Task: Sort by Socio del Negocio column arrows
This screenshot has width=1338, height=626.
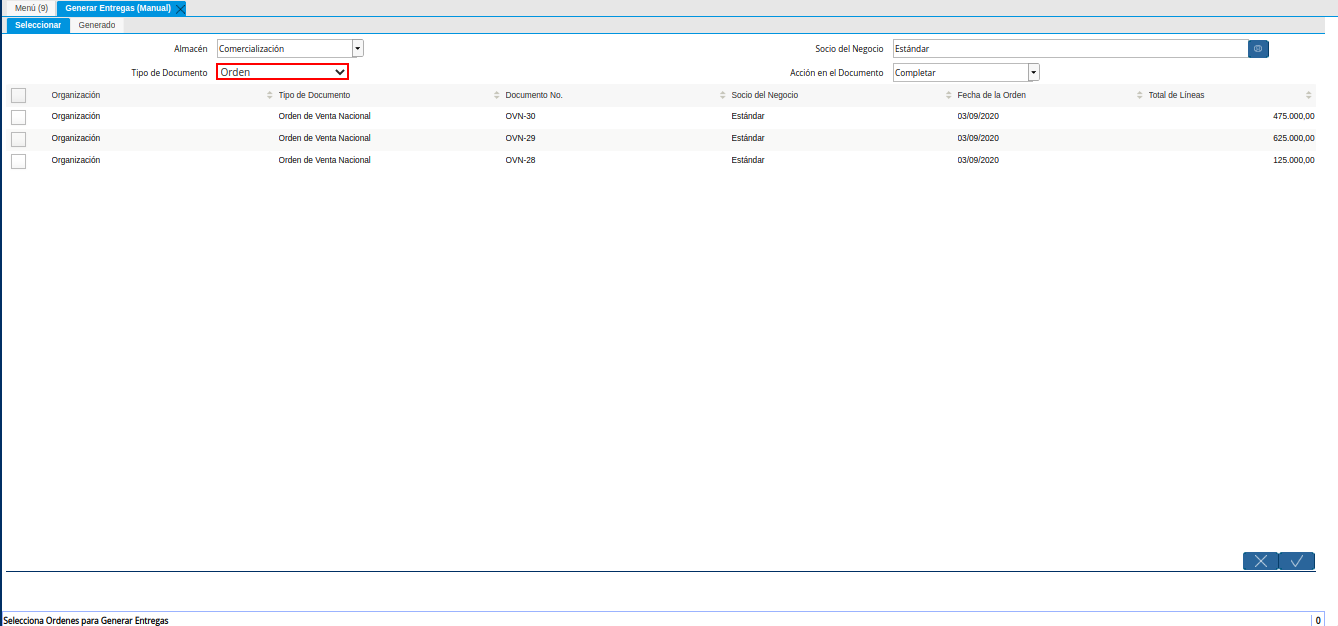Action: [x=948, y=95]
